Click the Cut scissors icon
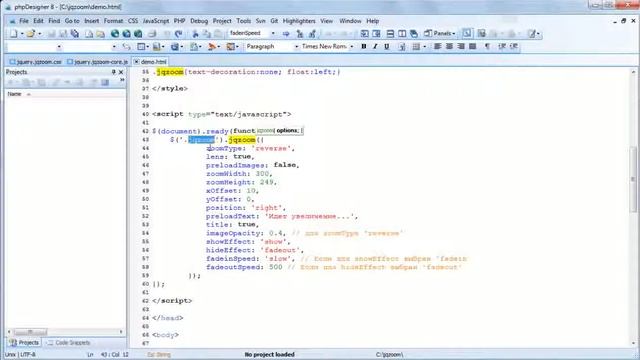The width and height of the screenshot is (640, 360). [x=195, y=33]
